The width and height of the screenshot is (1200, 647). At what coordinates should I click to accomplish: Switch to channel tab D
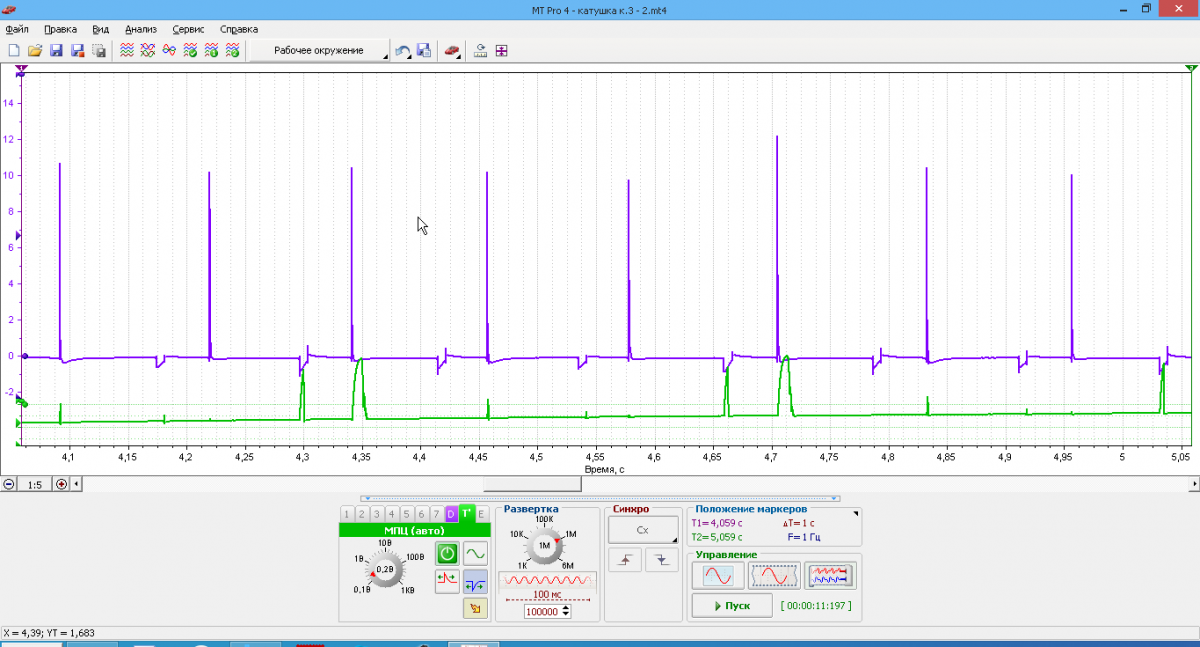click(x=451, y=514)
